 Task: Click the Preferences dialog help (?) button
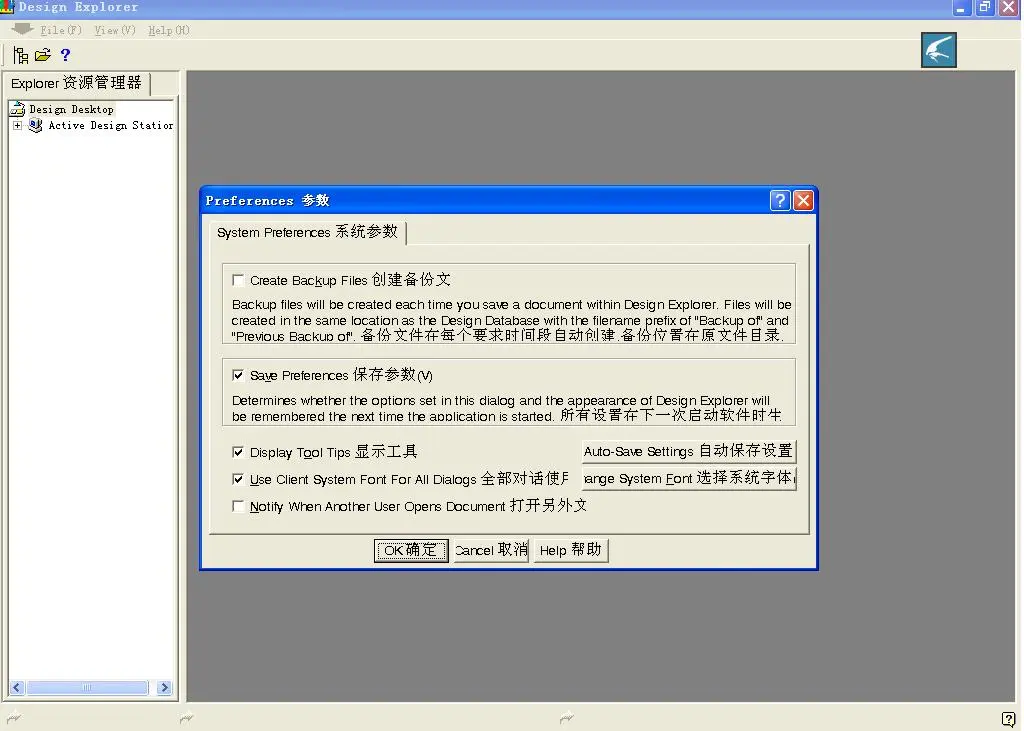[x=780, y=201]
